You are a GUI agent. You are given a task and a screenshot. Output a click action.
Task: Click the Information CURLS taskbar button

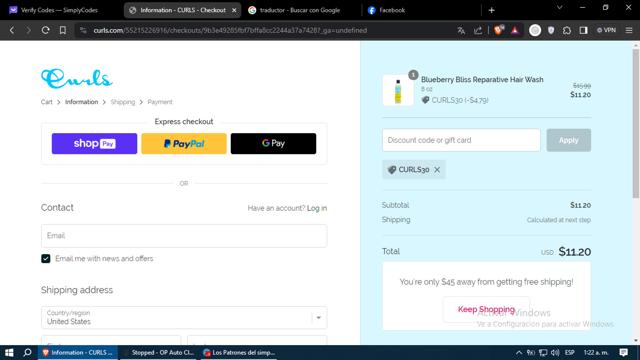coord(78,352)
